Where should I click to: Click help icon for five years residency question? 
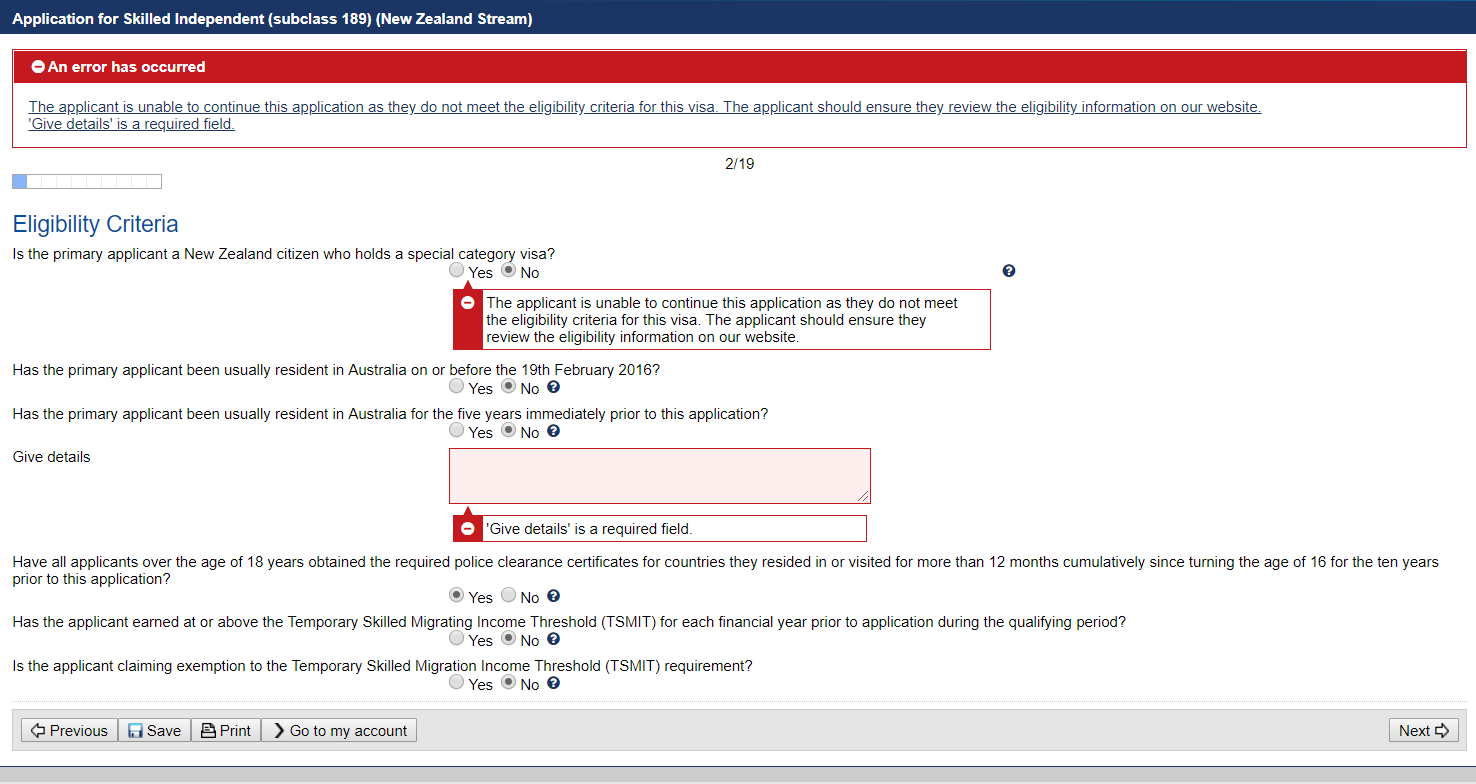pos(553,431)
